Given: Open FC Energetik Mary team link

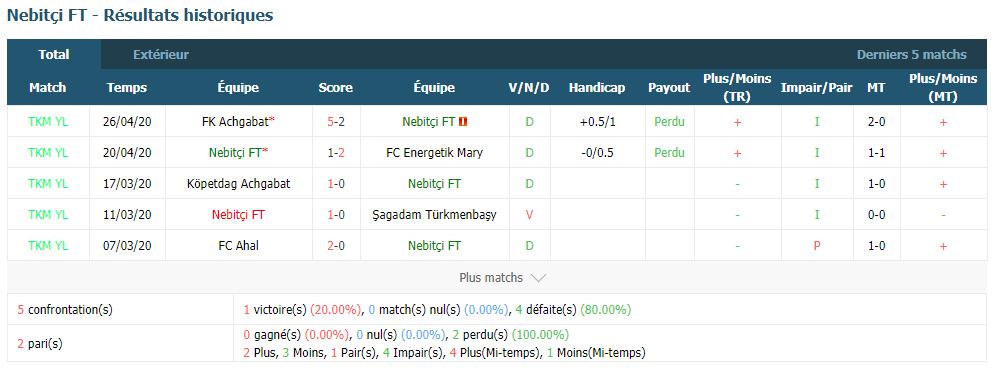Looking at the screenshot, I should click(434, 153).
